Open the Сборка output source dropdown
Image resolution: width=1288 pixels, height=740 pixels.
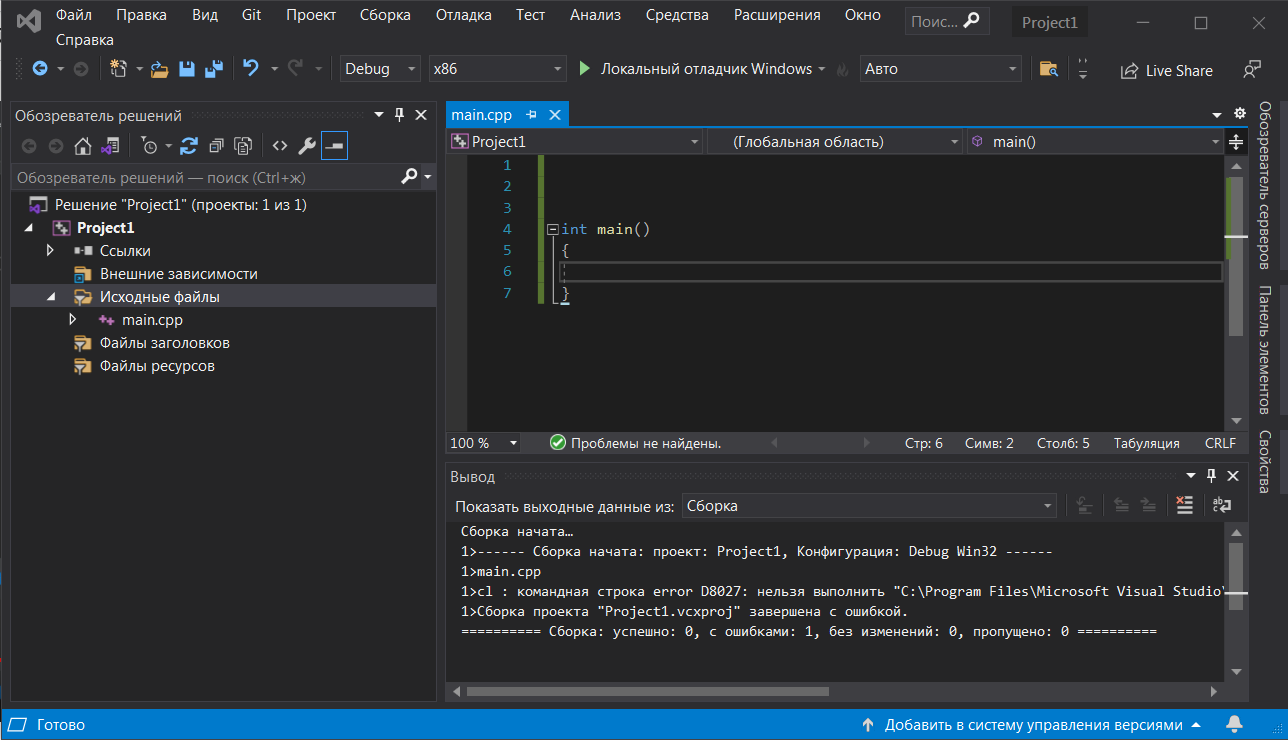869,506
